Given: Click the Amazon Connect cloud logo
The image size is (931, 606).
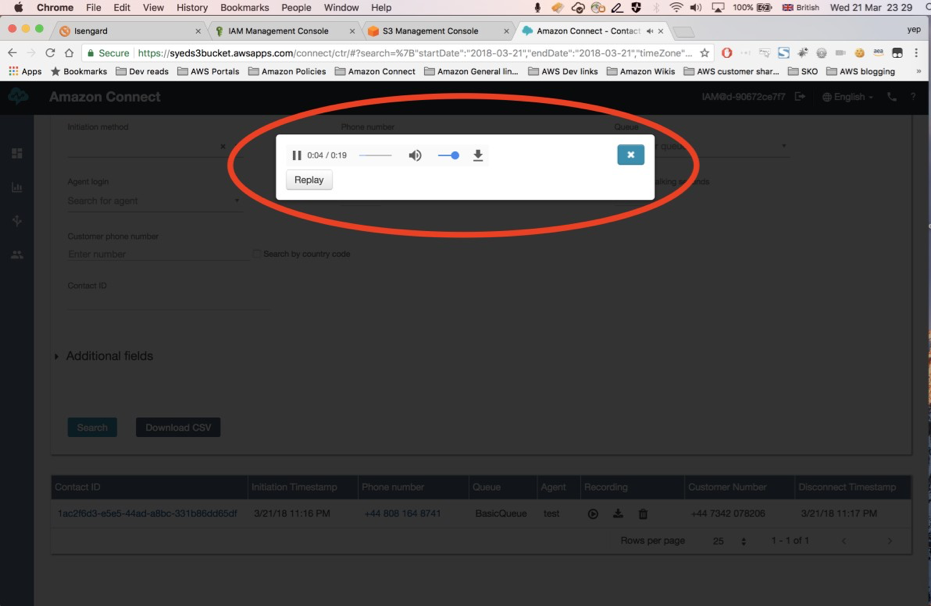Looking at the screenshot, I should (x=18, y=96).
